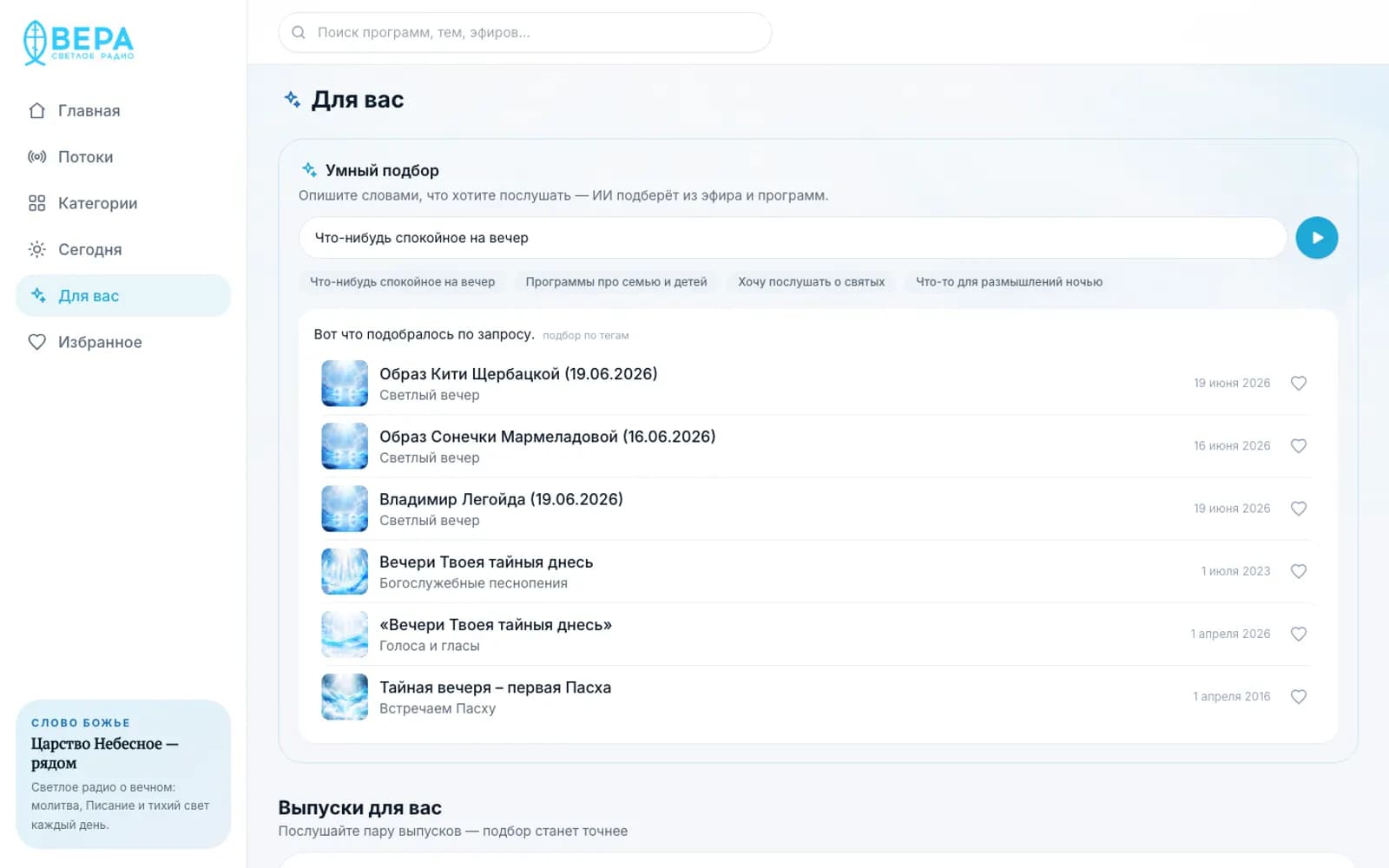The image size is (1389, 868).
Task: Click 'Выпуски для вас' heading
Action: pos(360,807)
